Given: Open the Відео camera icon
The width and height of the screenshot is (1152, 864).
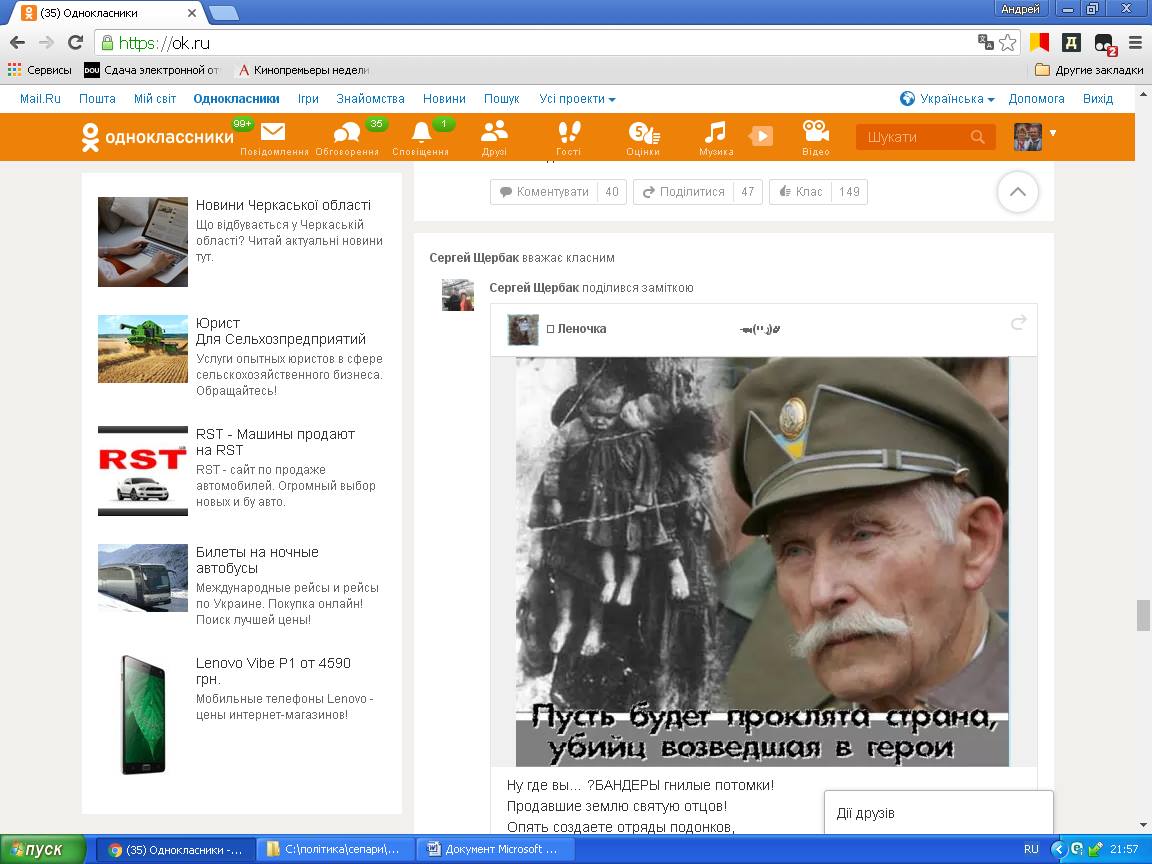Looking at the screenshot, I should click(x=816, y=133).
